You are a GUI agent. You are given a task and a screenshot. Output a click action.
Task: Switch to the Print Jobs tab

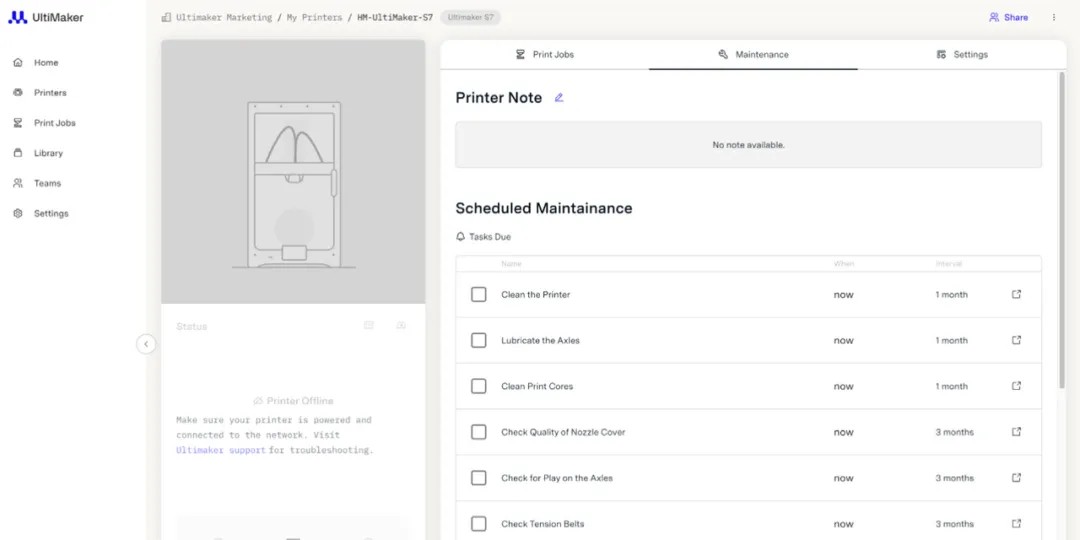click(545, 55)
